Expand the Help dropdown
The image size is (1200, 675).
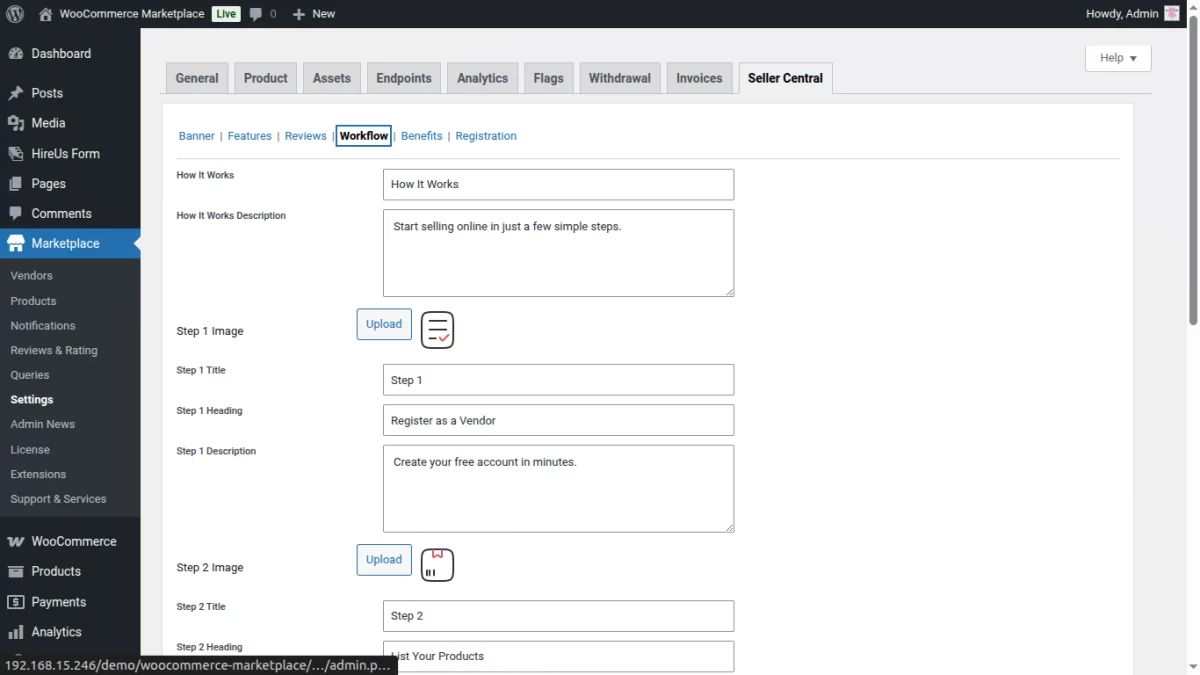point(1117,57)
